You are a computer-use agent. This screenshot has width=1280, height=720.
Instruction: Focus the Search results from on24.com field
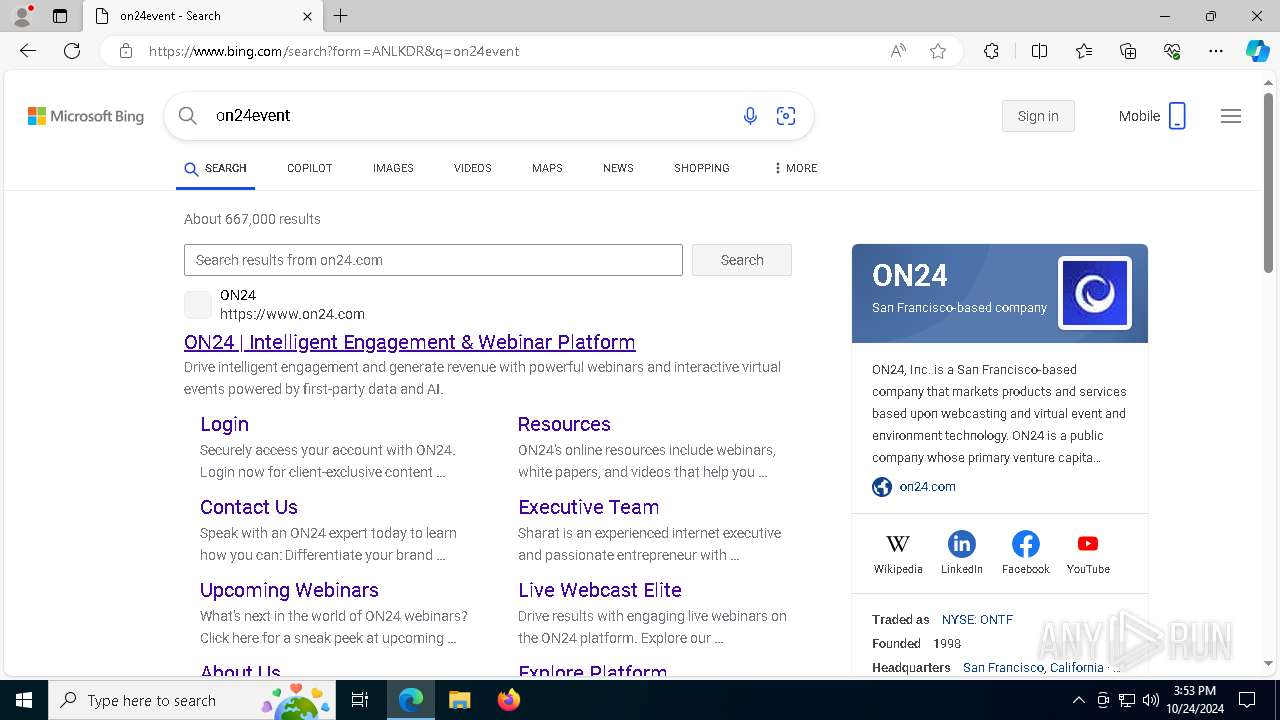tap(433, 260)
